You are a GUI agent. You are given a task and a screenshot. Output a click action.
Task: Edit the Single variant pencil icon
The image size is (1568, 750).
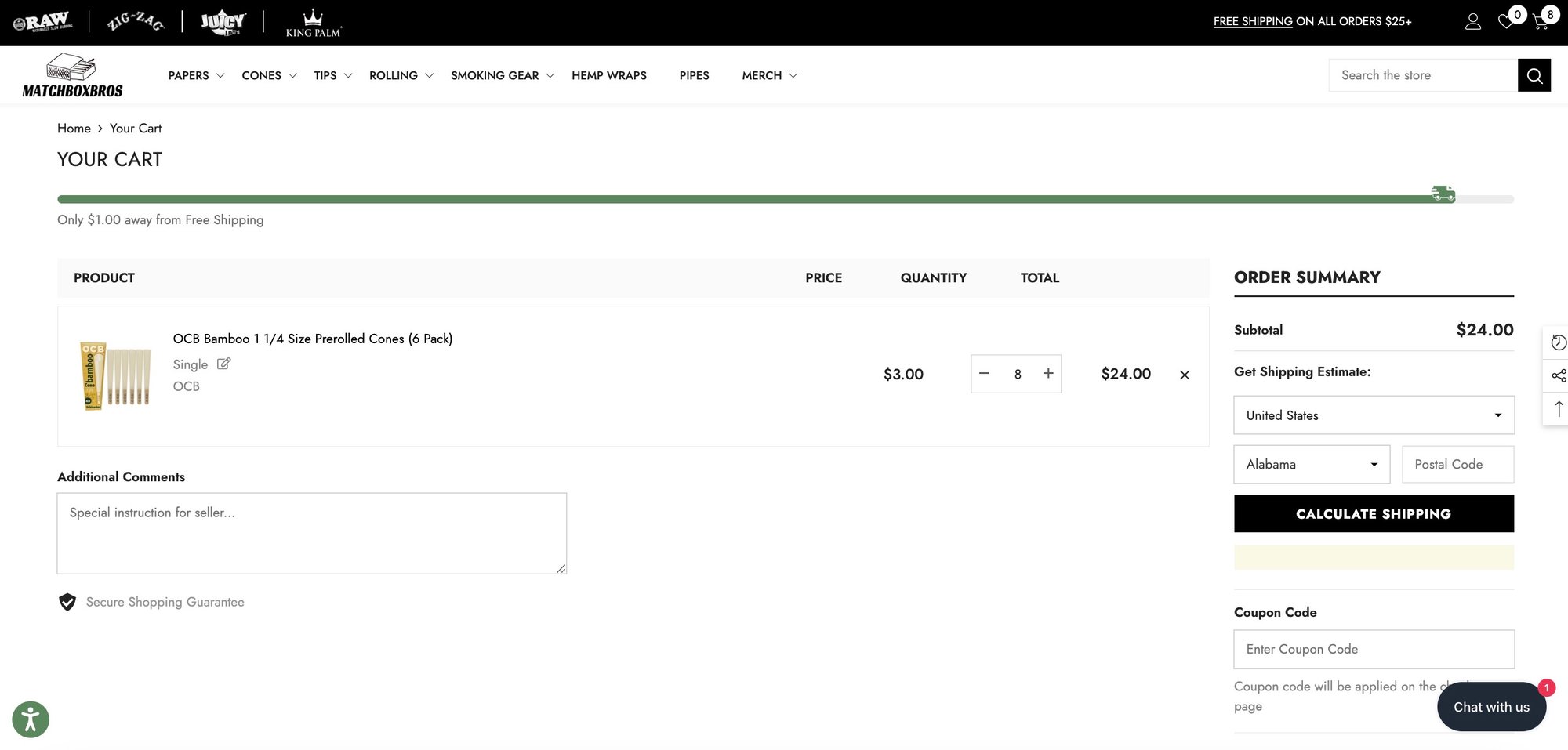(223, 364)
